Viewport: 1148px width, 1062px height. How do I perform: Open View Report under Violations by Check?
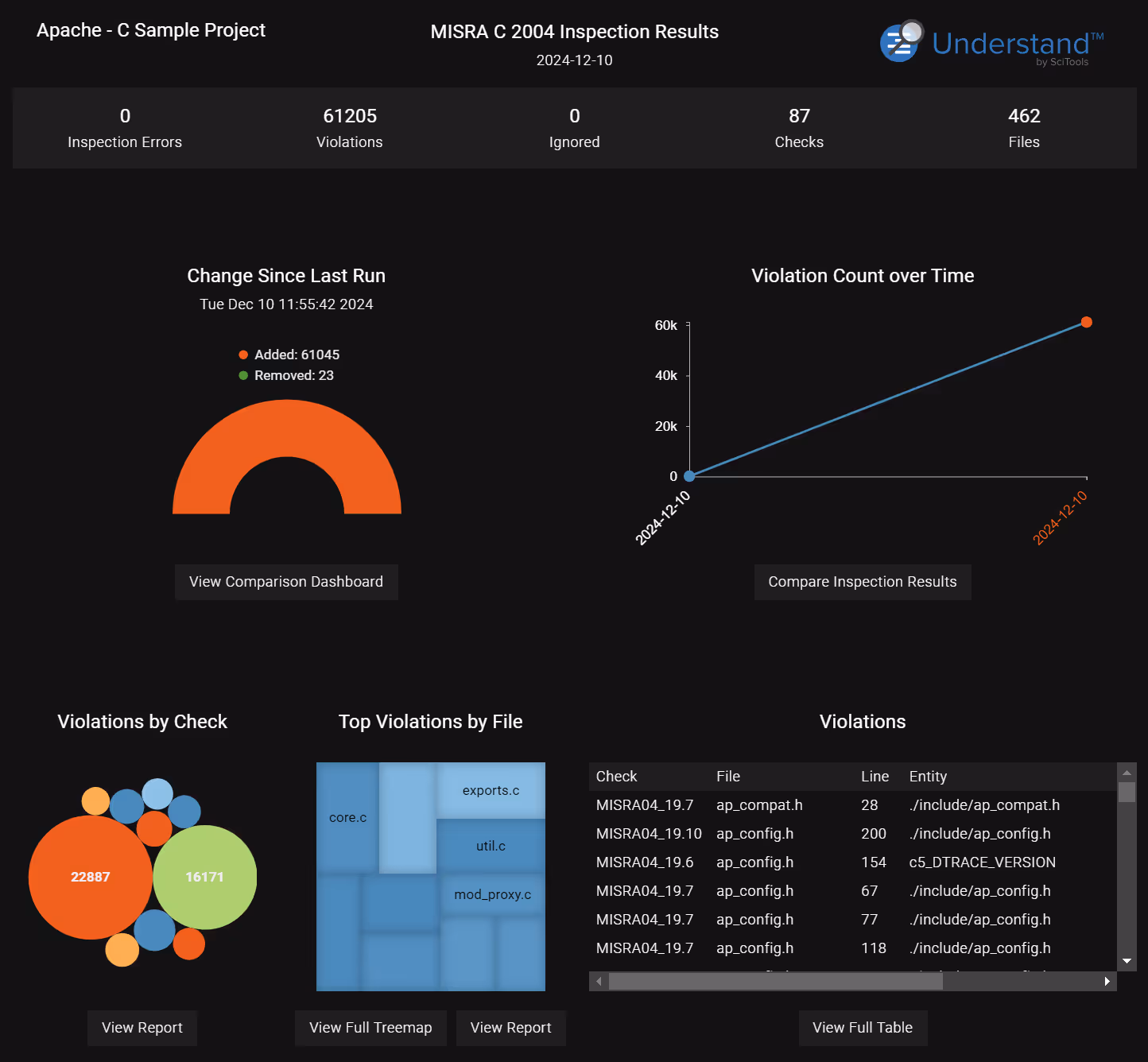click(x=142, y=1028)
